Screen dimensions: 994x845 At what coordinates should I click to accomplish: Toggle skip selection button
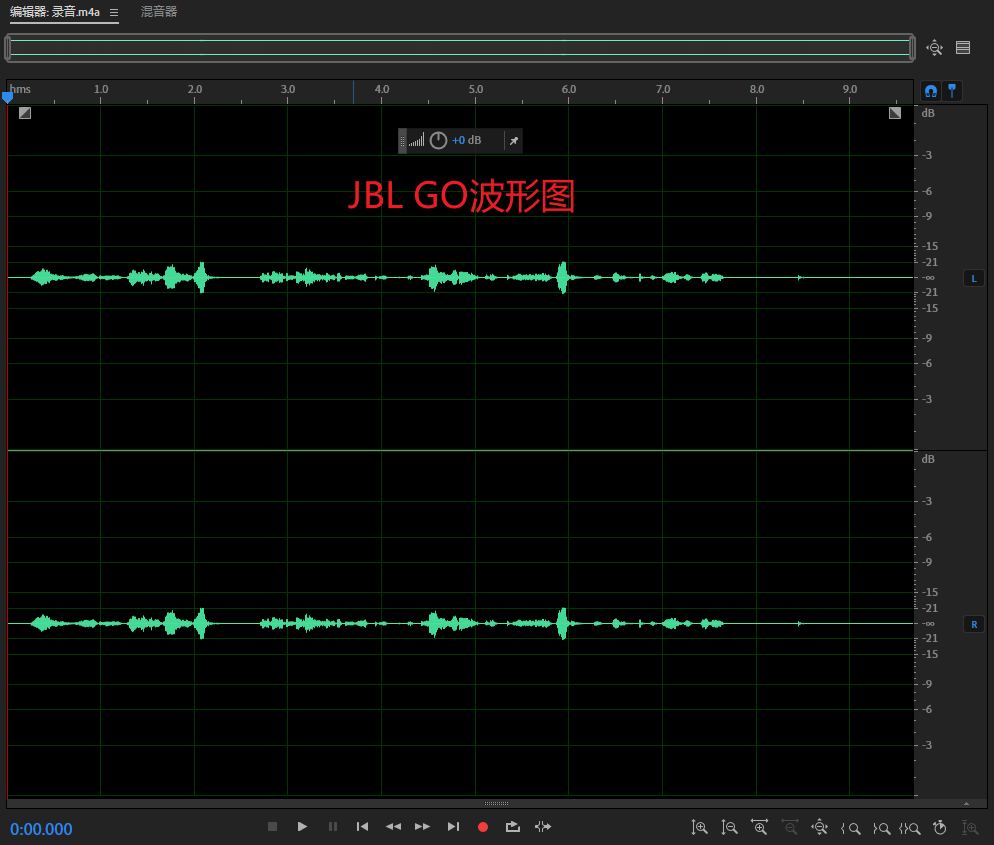click(x=543, y=827)
